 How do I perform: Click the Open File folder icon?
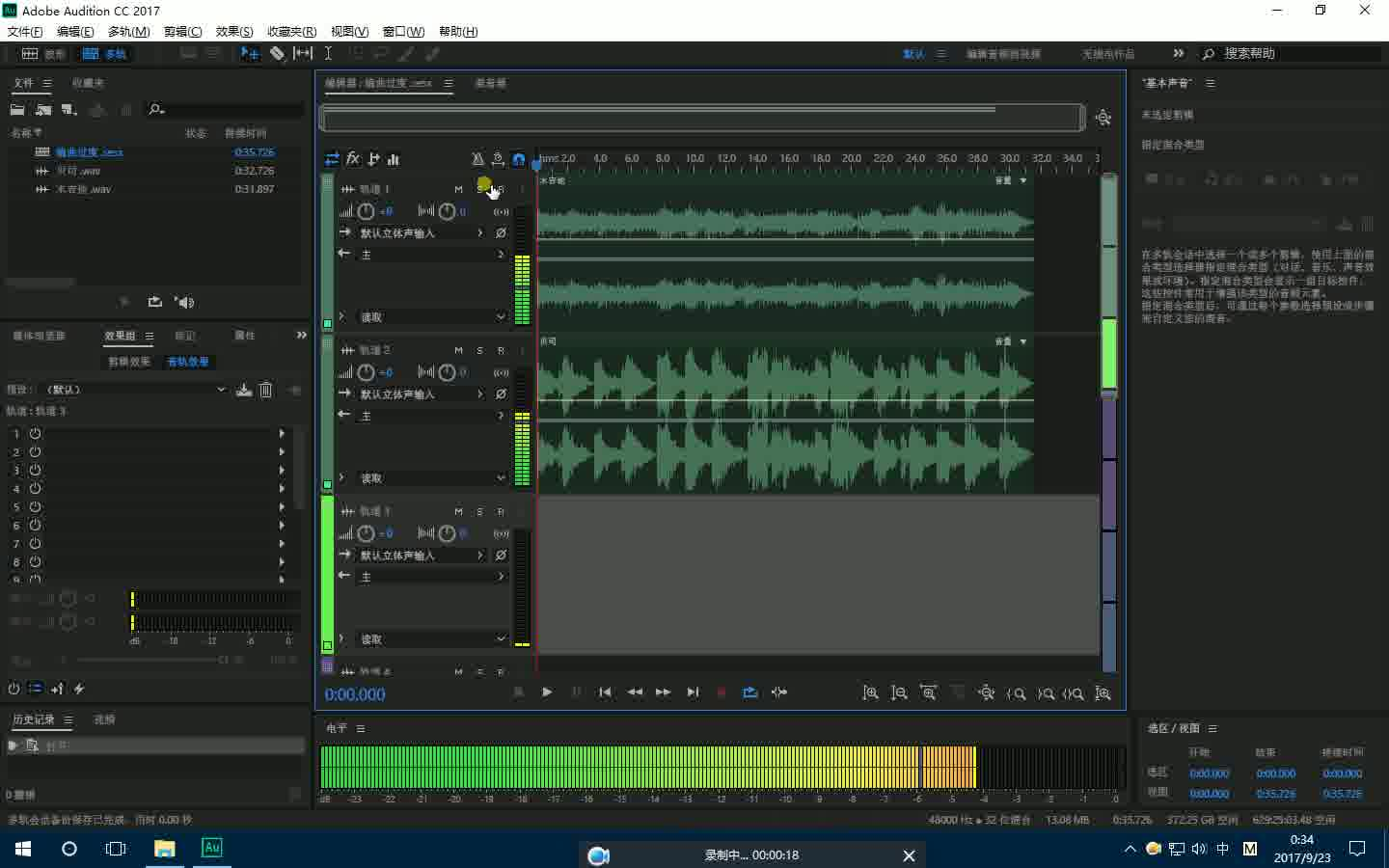(x=17, y=110)
